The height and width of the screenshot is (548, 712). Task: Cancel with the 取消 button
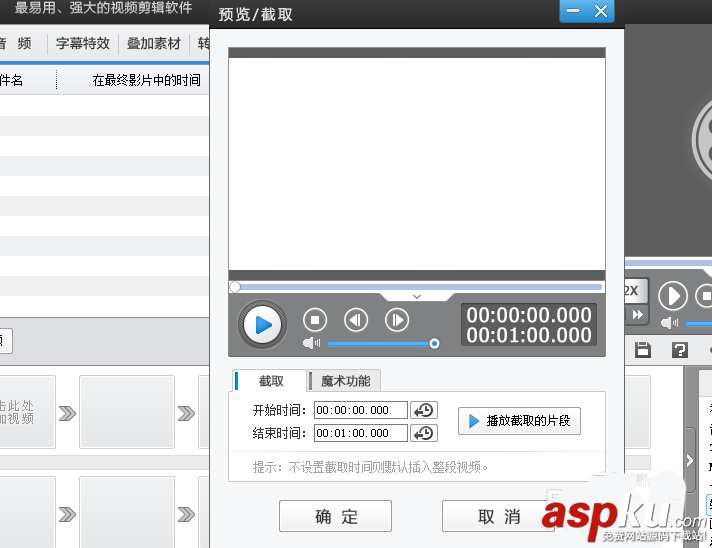(498, 516)
